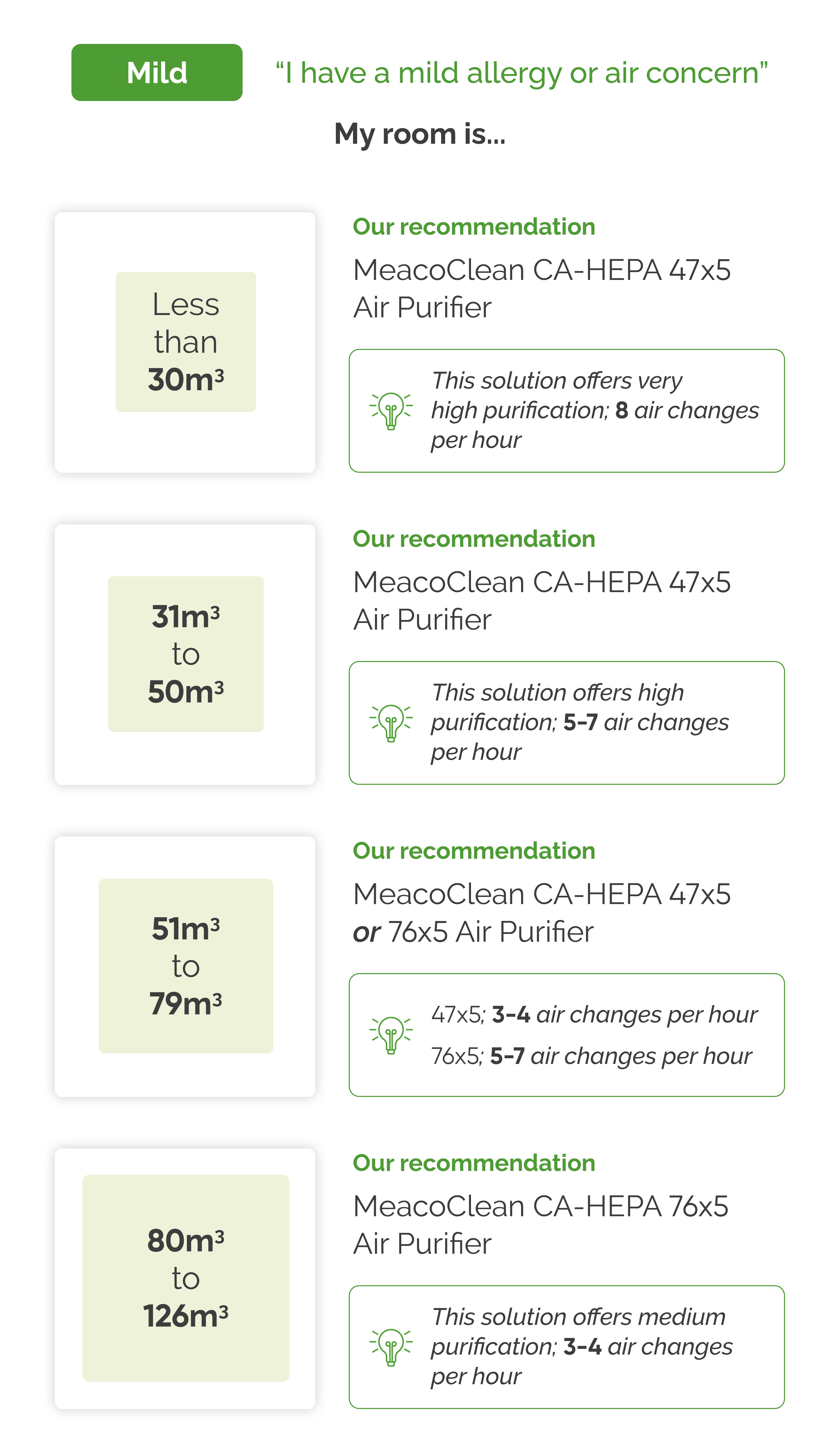Click Our recommendation label above the 76x5 Air Purifier
This screenshot has height=1453, width=840.
pos(473,1163)
